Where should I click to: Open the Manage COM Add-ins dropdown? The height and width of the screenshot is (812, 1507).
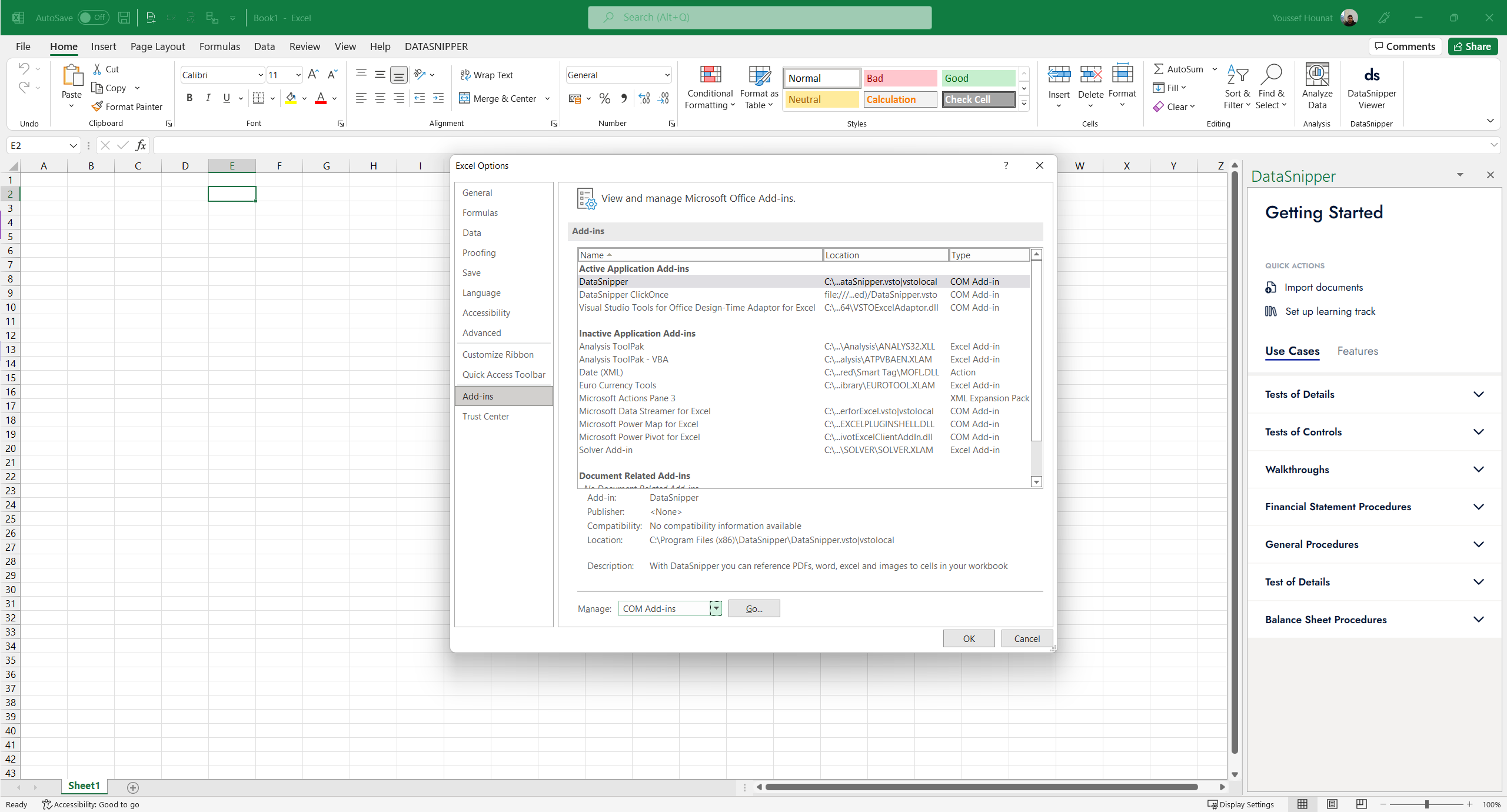click(716, 608)
